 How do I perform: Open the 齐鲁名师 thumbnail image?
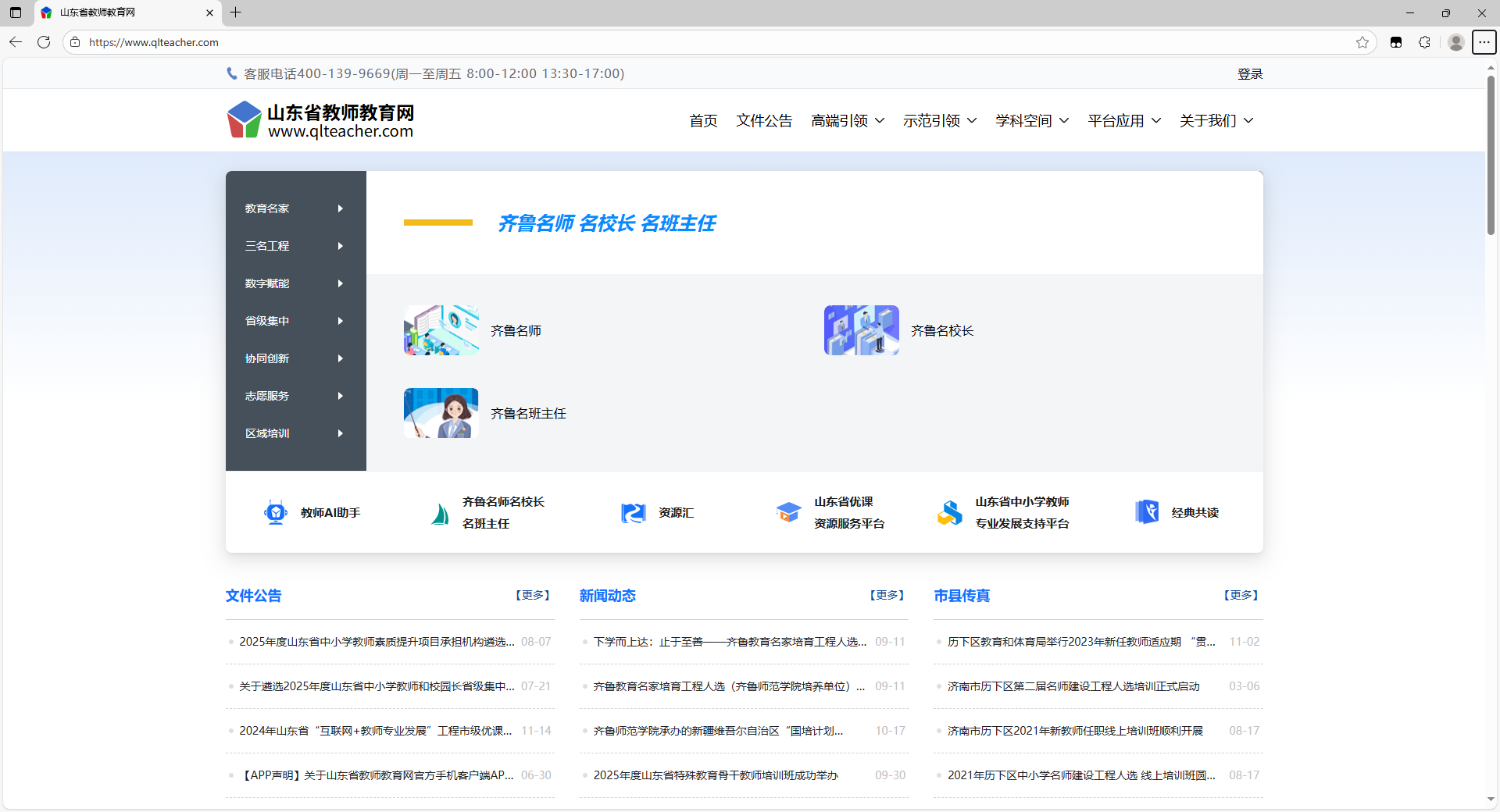pos(441,330)
